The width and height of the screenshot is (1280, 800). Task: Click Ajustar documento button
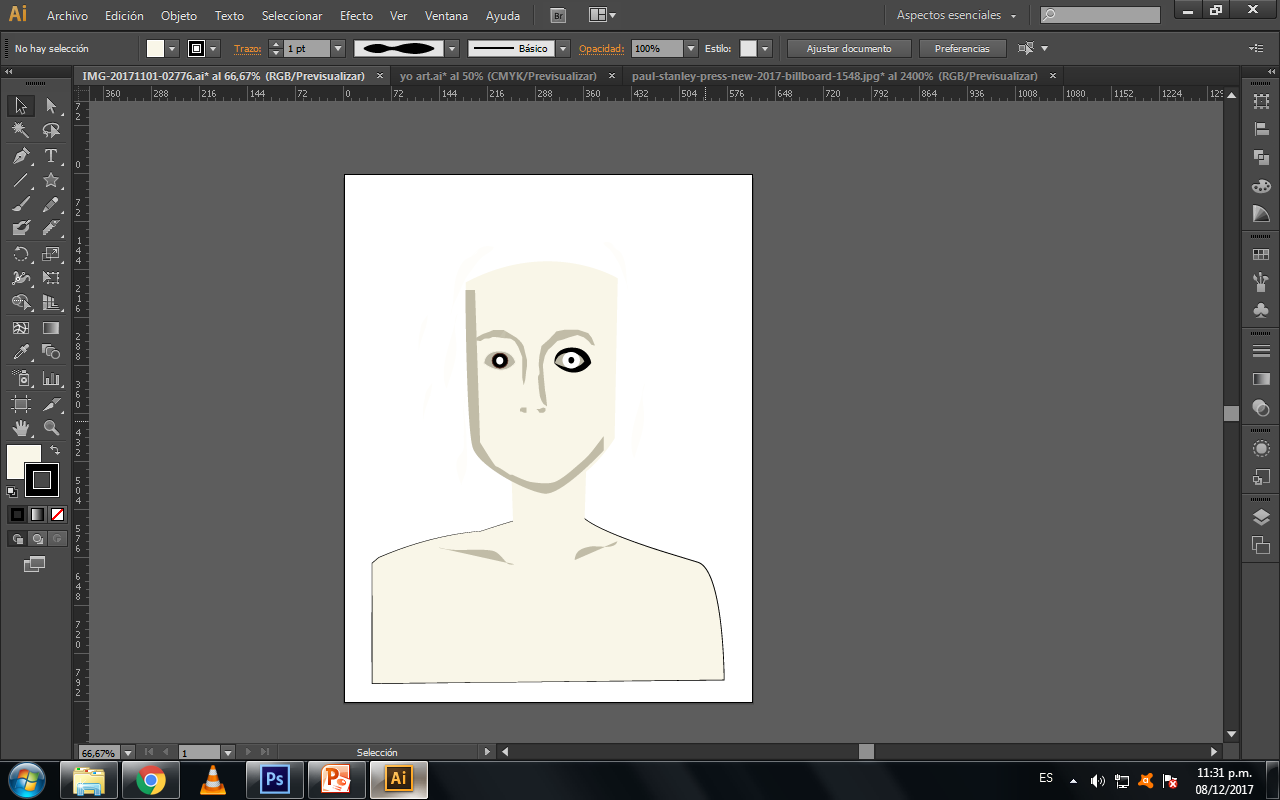pos(849,48)
